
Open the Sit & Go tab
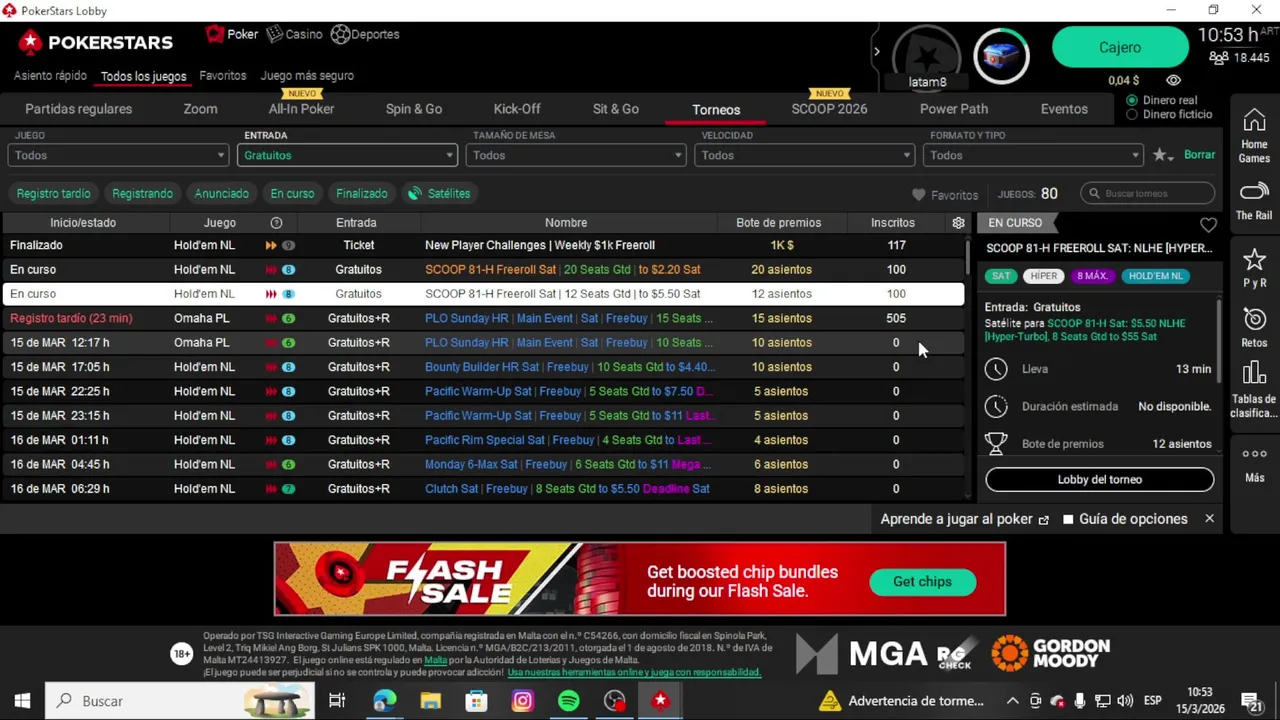(x=616, y=109)
